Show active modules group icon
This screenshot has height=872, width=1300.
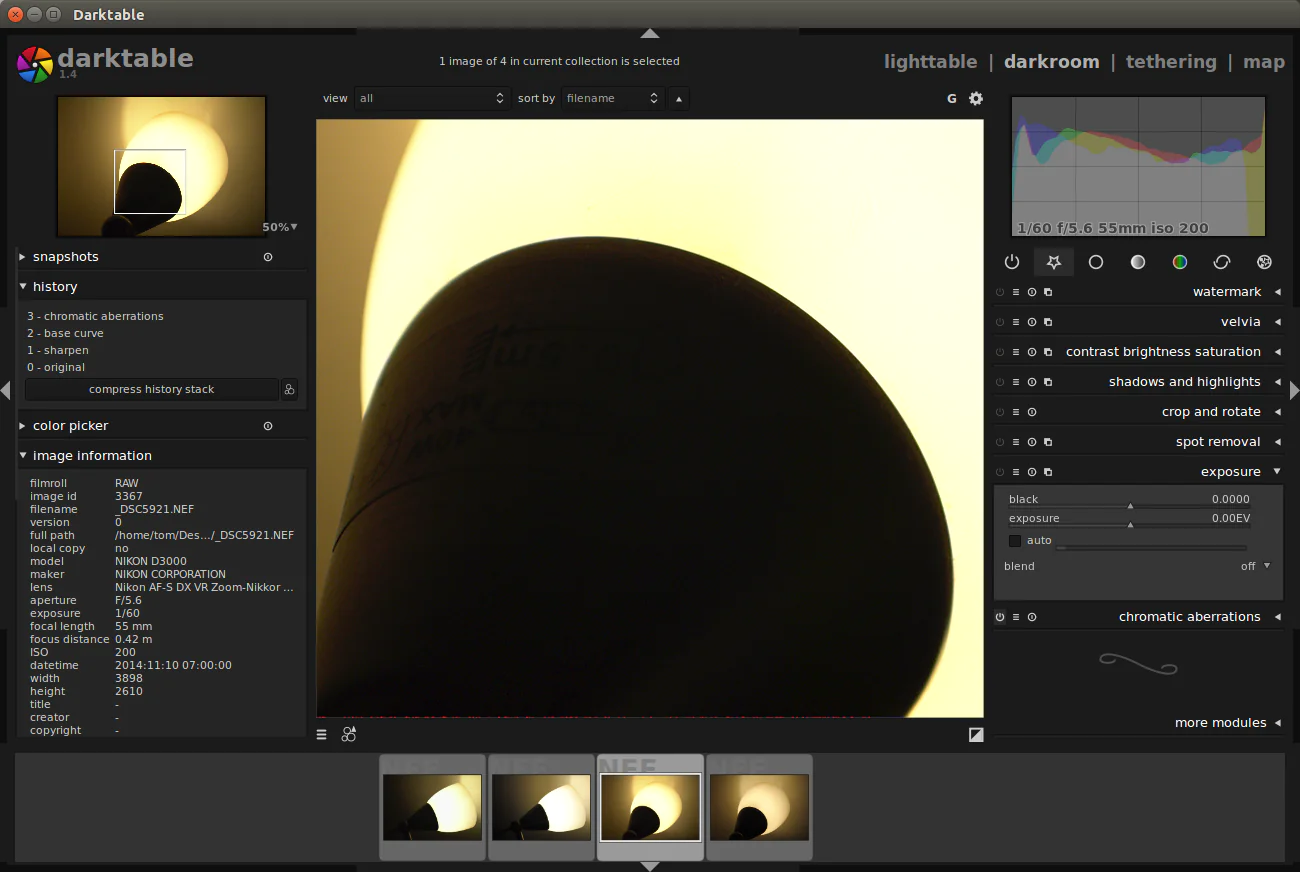[x=1011, y=262]
